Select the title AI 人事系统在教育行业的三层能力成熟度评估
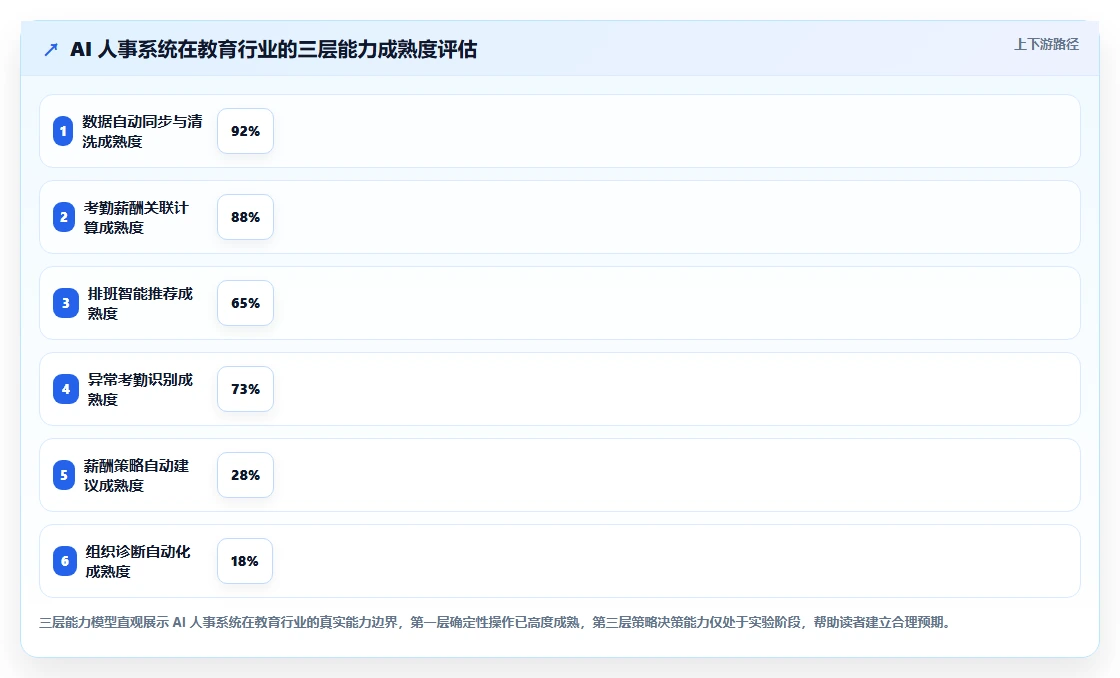Viewport: 1120px width, 678px height. (274, 49)
